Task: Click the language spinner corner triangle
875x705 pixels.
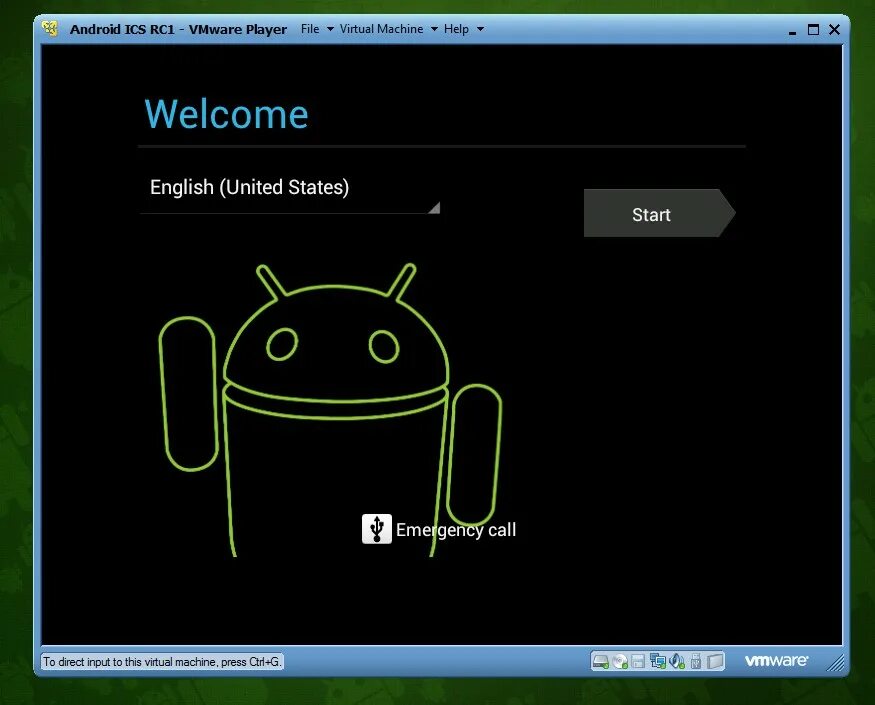Action: click(434, 208)
